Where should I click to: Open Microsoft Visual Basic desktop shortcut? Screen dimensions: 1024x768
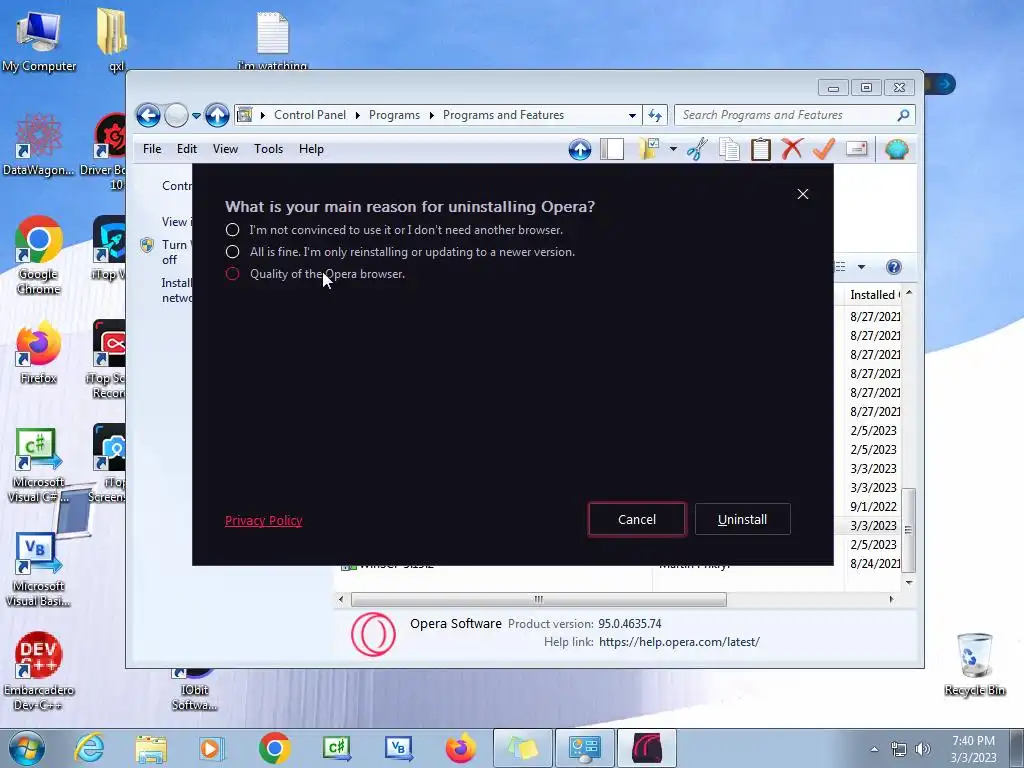[x=37, y=570]
